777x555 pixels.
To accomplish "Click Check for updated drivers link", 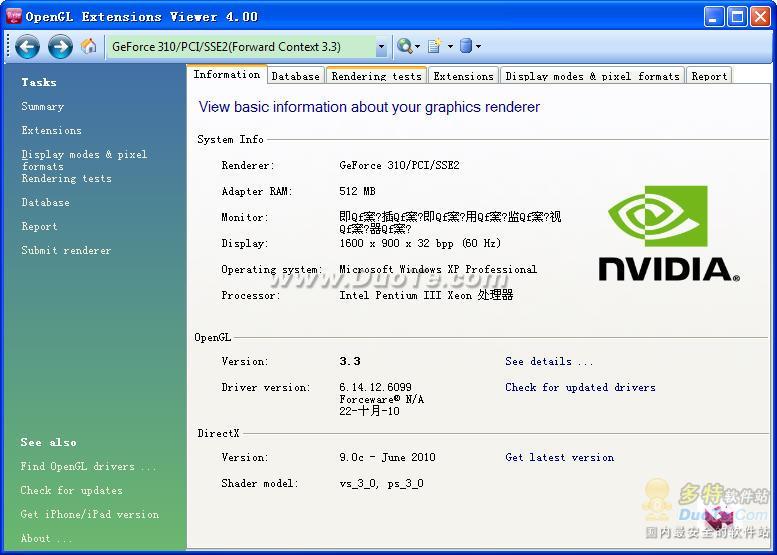I will 580,387.
